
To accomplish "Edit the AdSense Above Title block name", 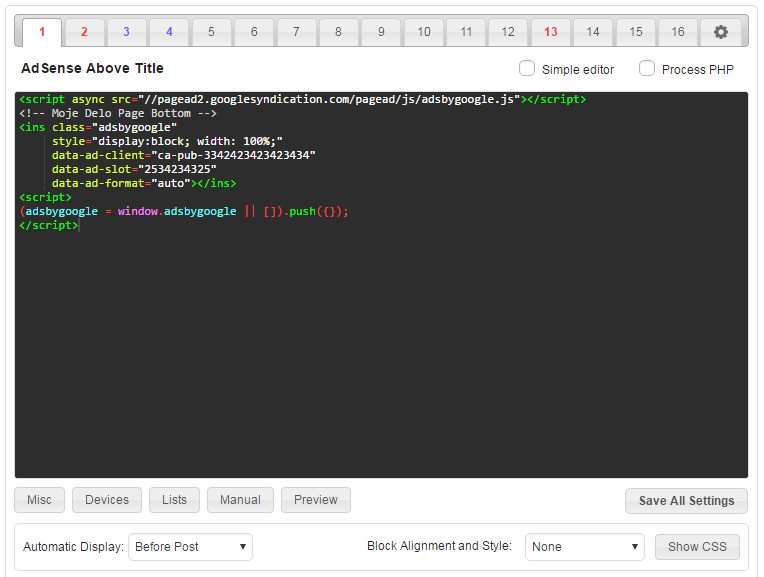I will click(x=93, y=69).
